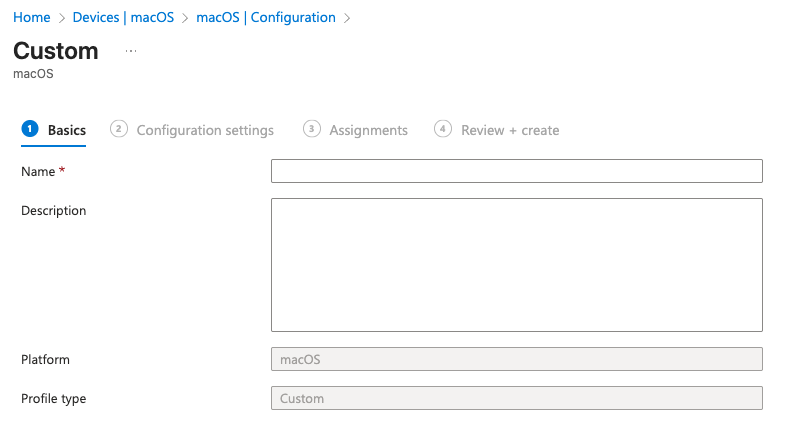Jump to Review + create tab label
The width and height of the screenshot is (797, 441).
[510, 130]
